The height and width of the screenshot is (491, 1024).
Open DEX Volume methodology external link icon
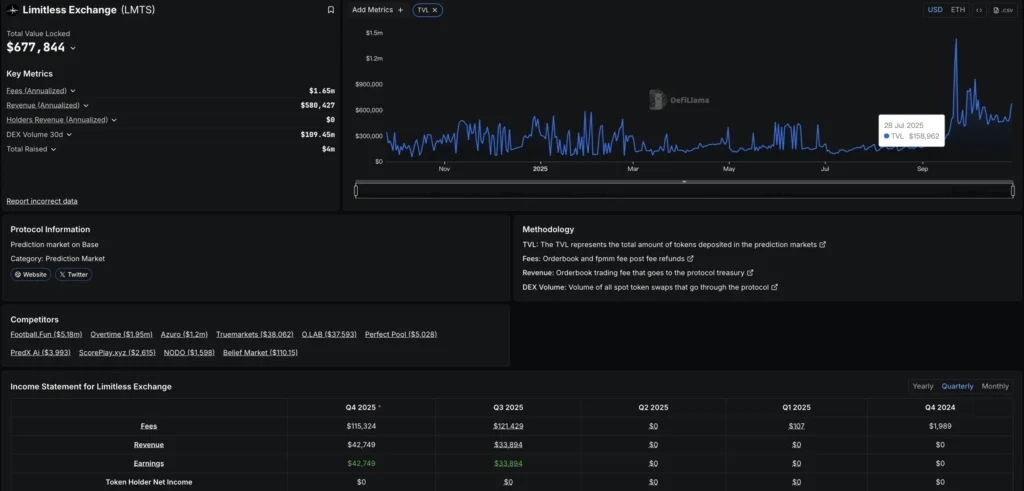click(775, 287)
